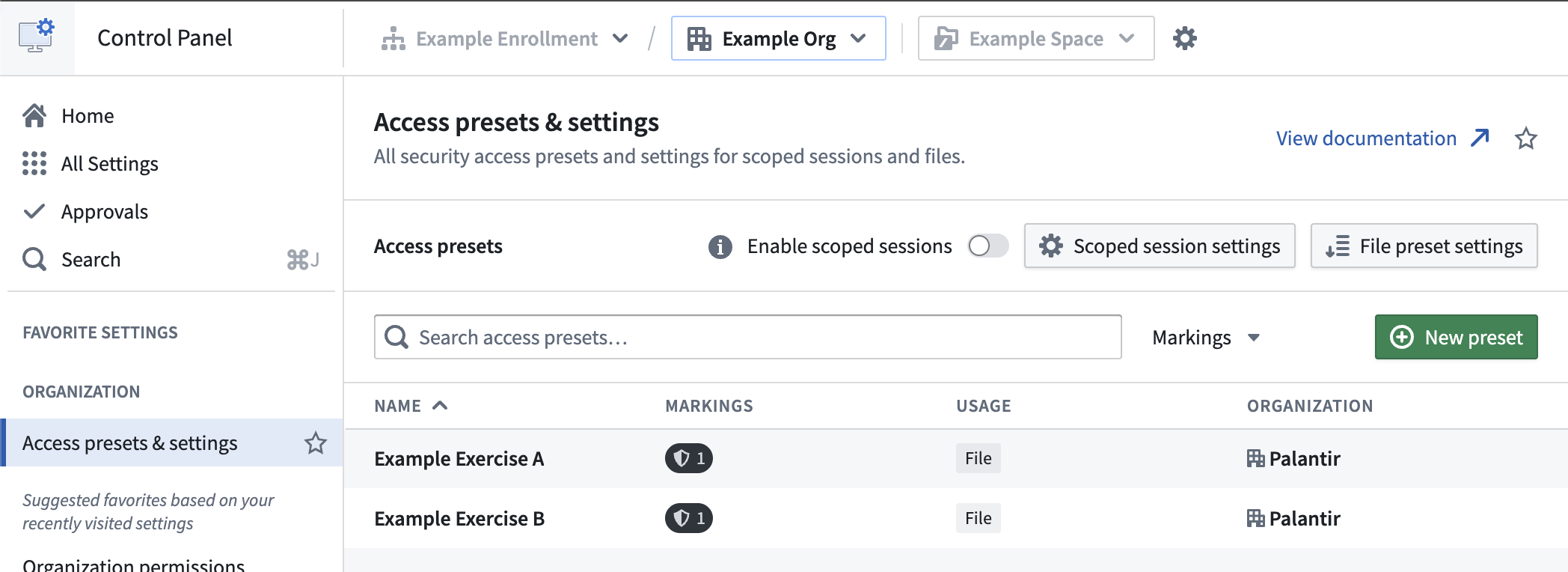Open View documentation link
Viewport: 1568px width, 572px height.
point(1365,138)
